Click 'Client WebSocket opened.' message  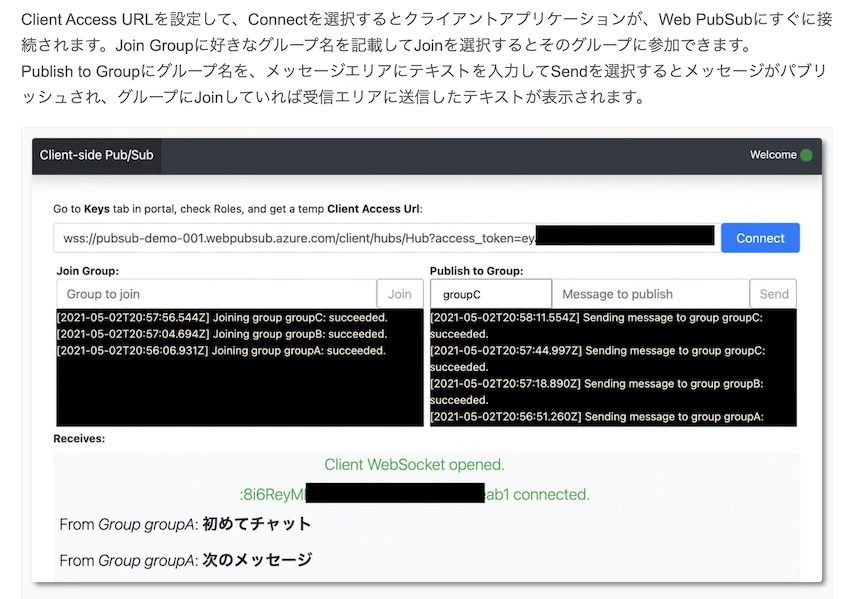(x=414, y=464)
